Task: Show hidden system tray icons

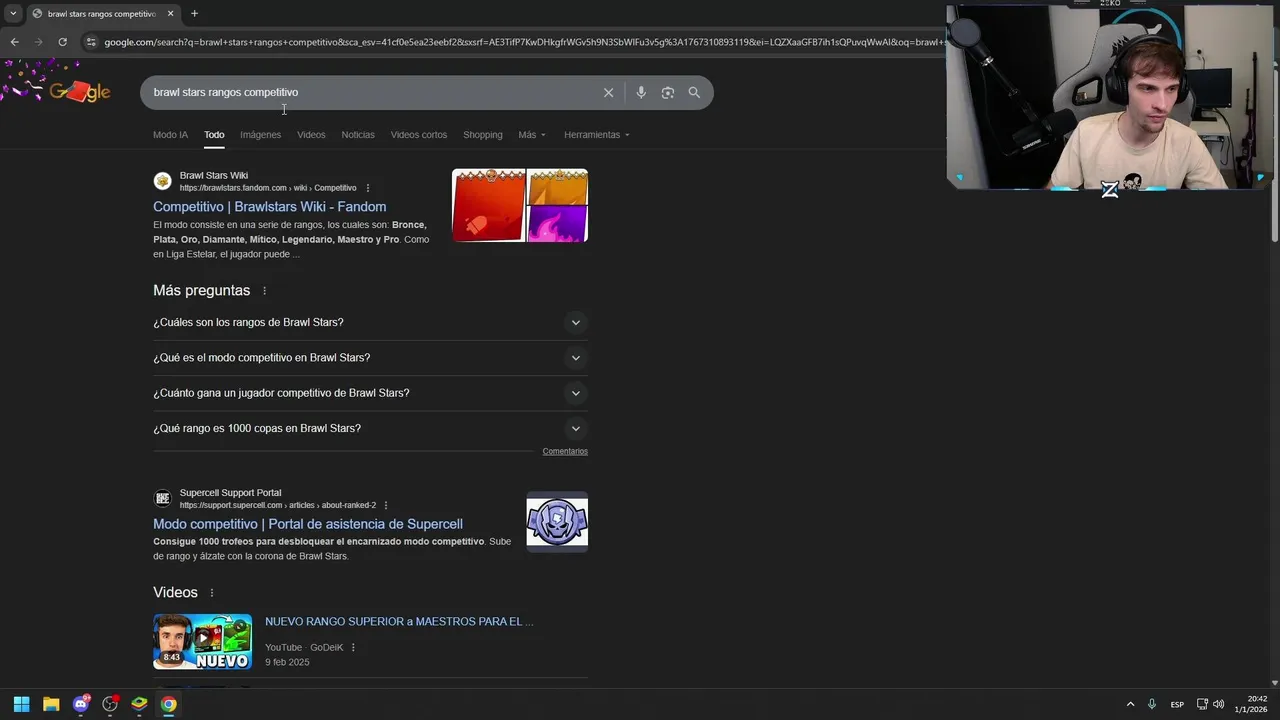Action: tap(1131, 704)
